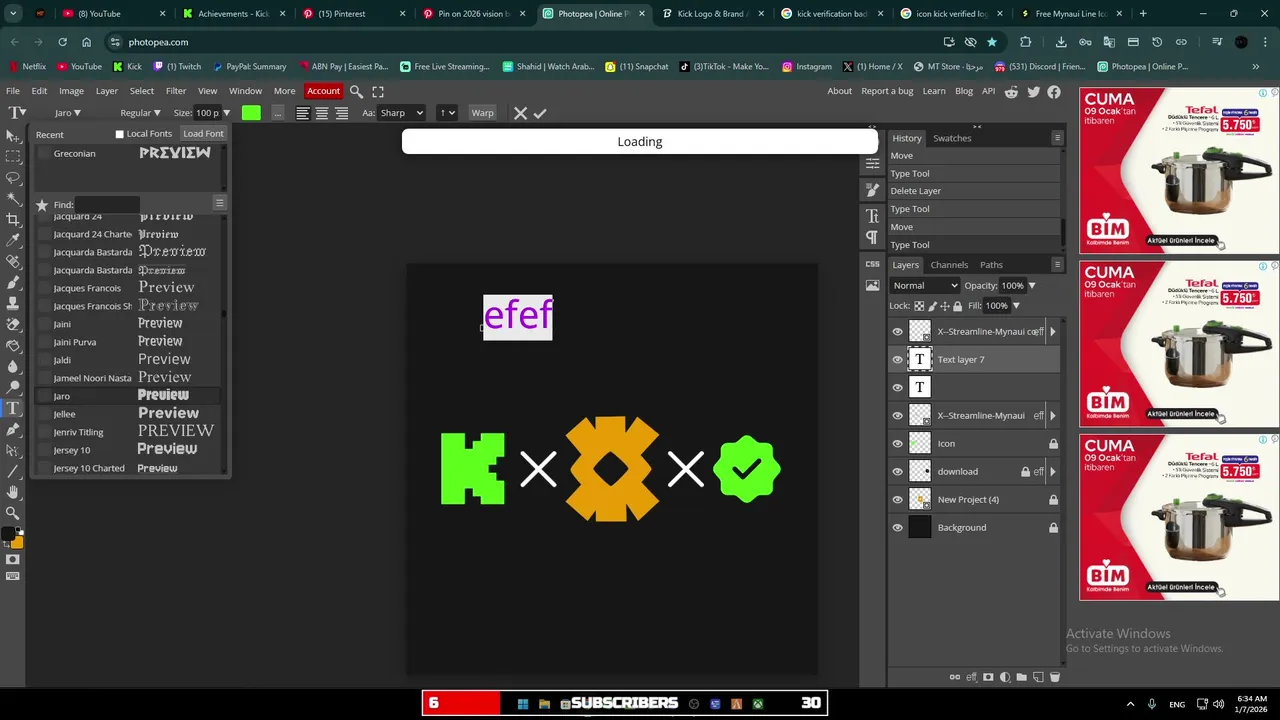Open the File menu

tap(13, 91)
